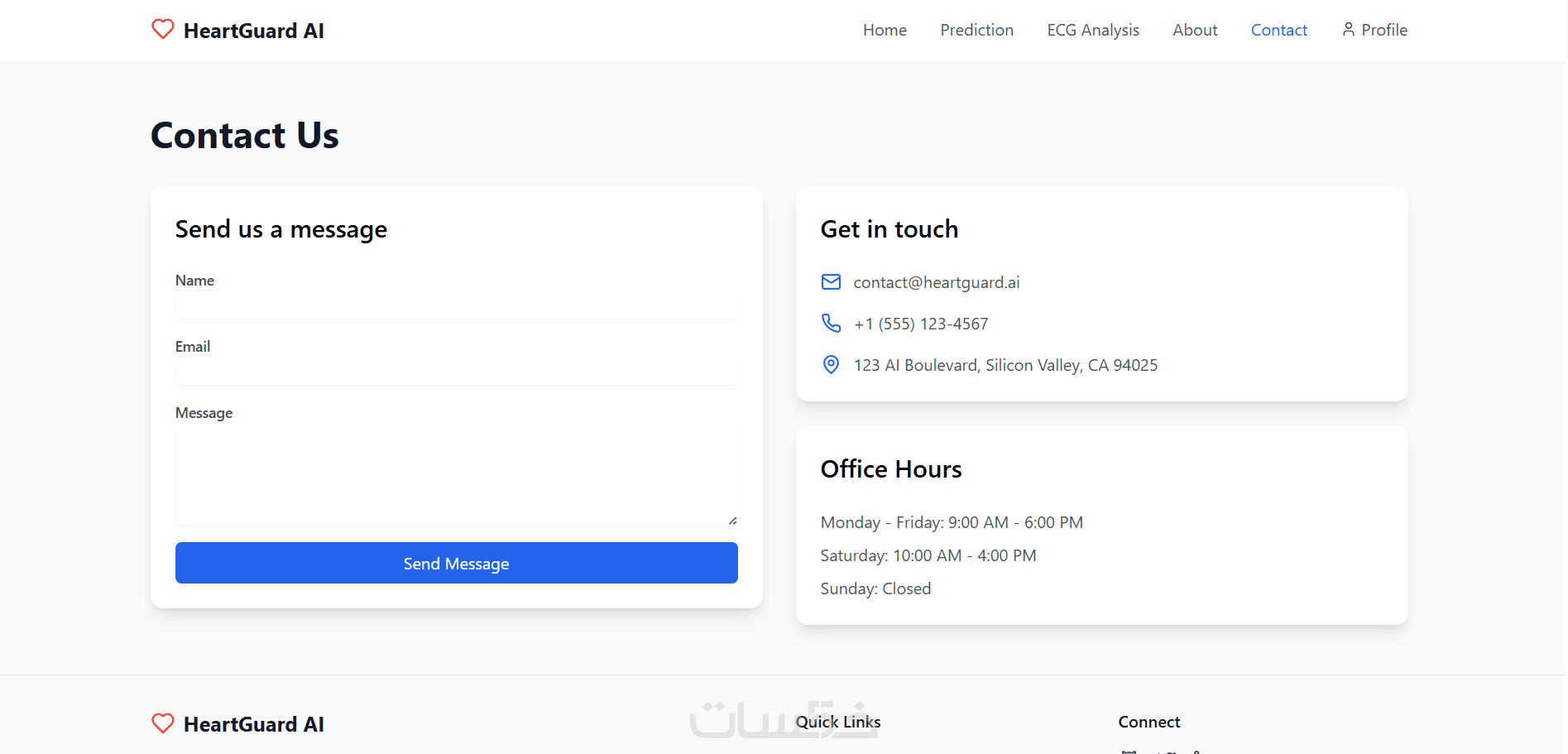1568x754 pixels.
Task: Click the user icon beside Profile
Action: click(1348, 30)
